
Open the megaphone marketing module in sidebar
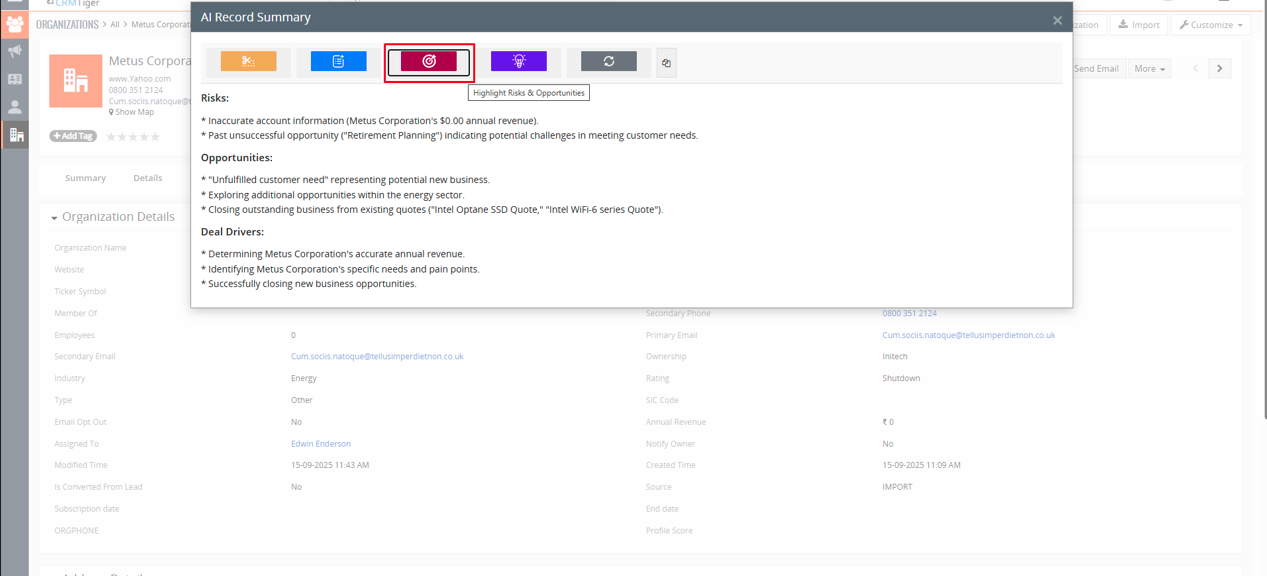[x=14, y=51]
